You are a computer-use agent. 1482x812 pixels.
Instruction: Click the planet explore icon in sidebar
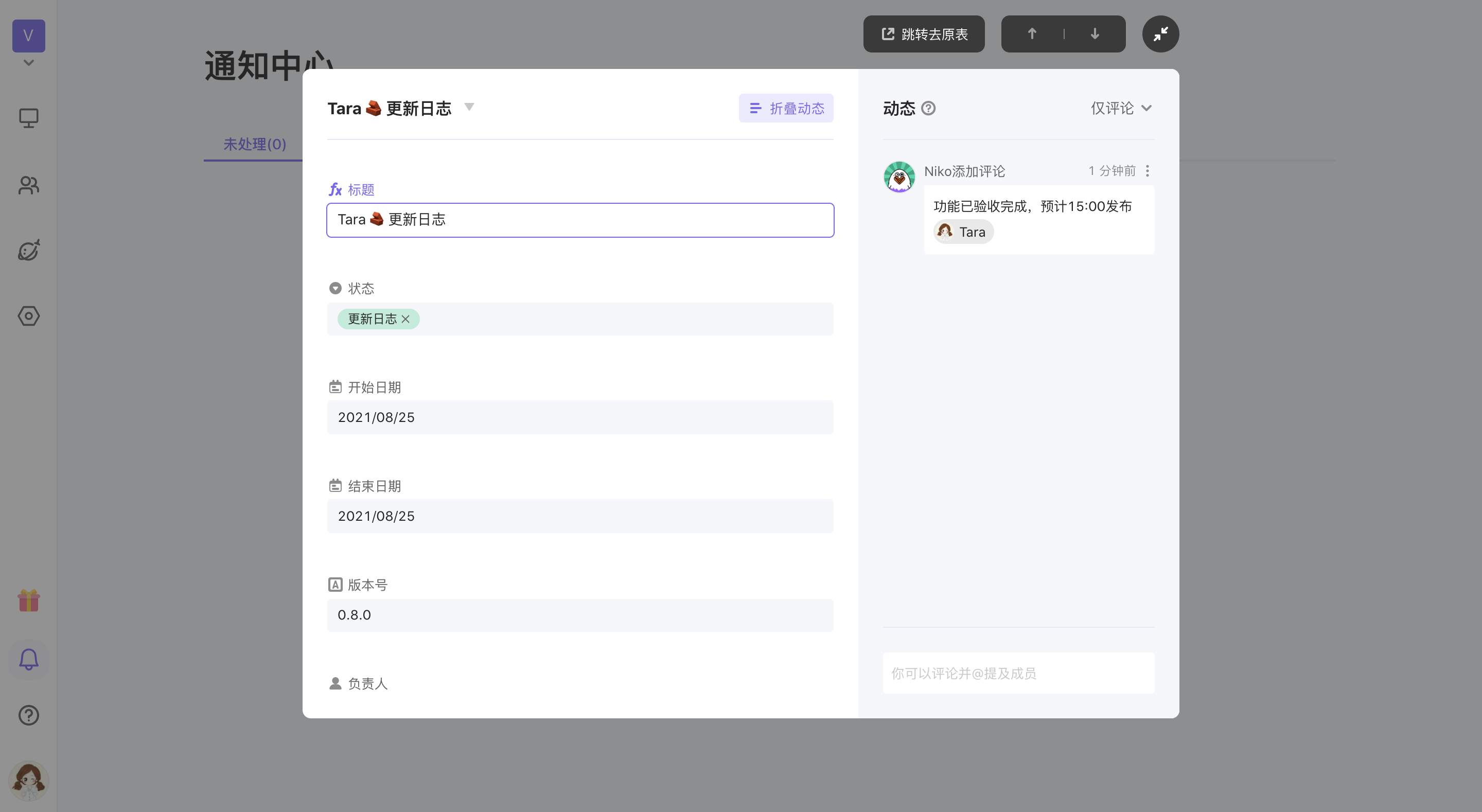28,250
